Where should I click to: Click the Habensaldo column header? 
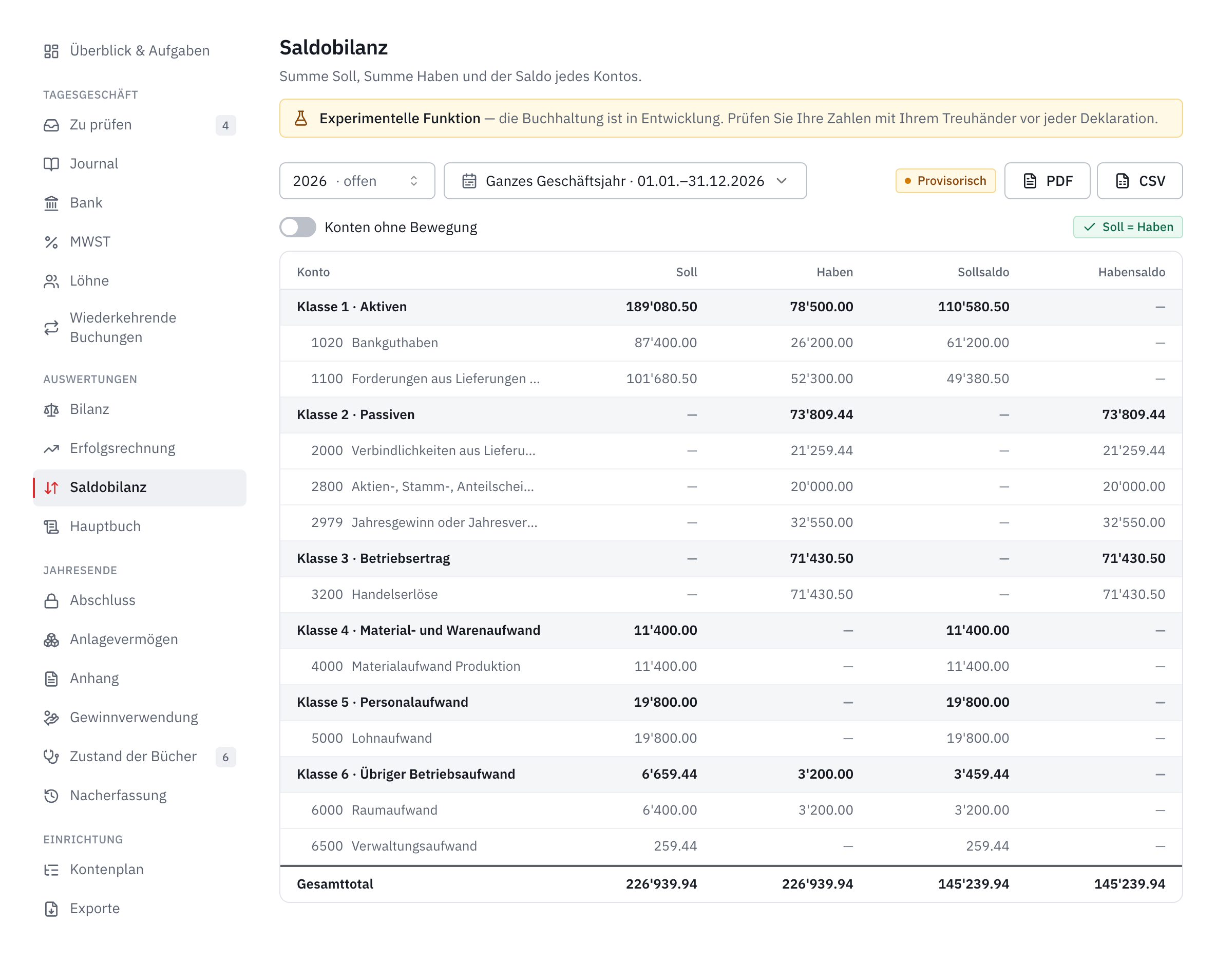[x=1131, y=272]
